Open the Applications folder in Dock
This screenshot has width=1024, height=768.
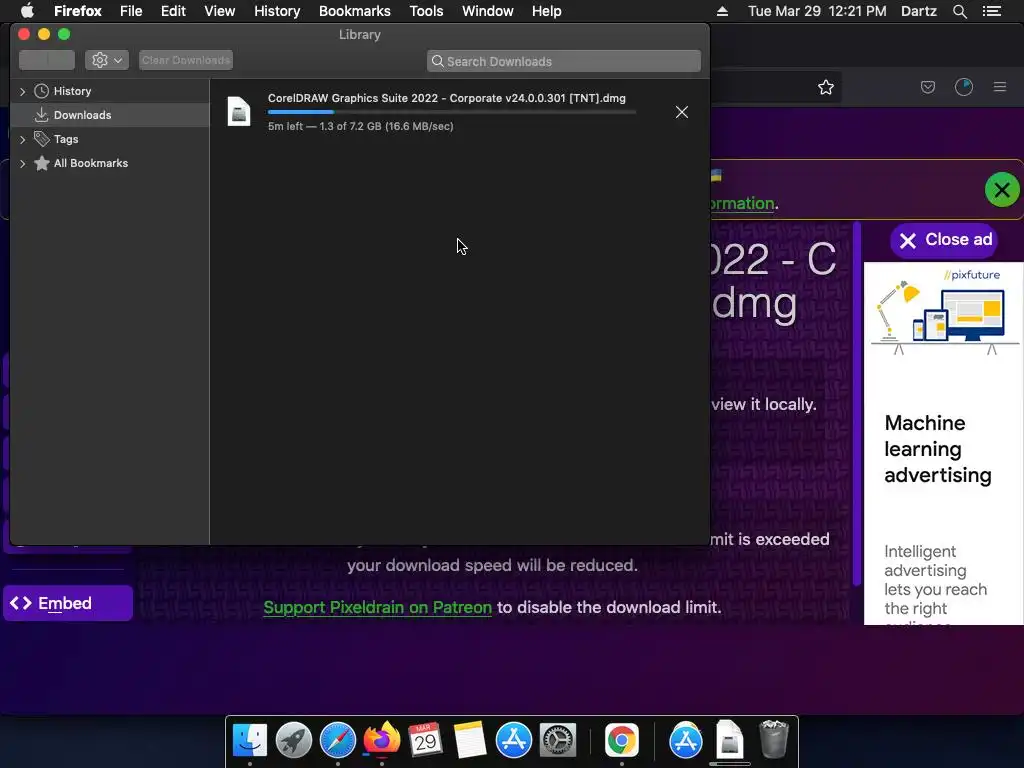tap(686, 741)
